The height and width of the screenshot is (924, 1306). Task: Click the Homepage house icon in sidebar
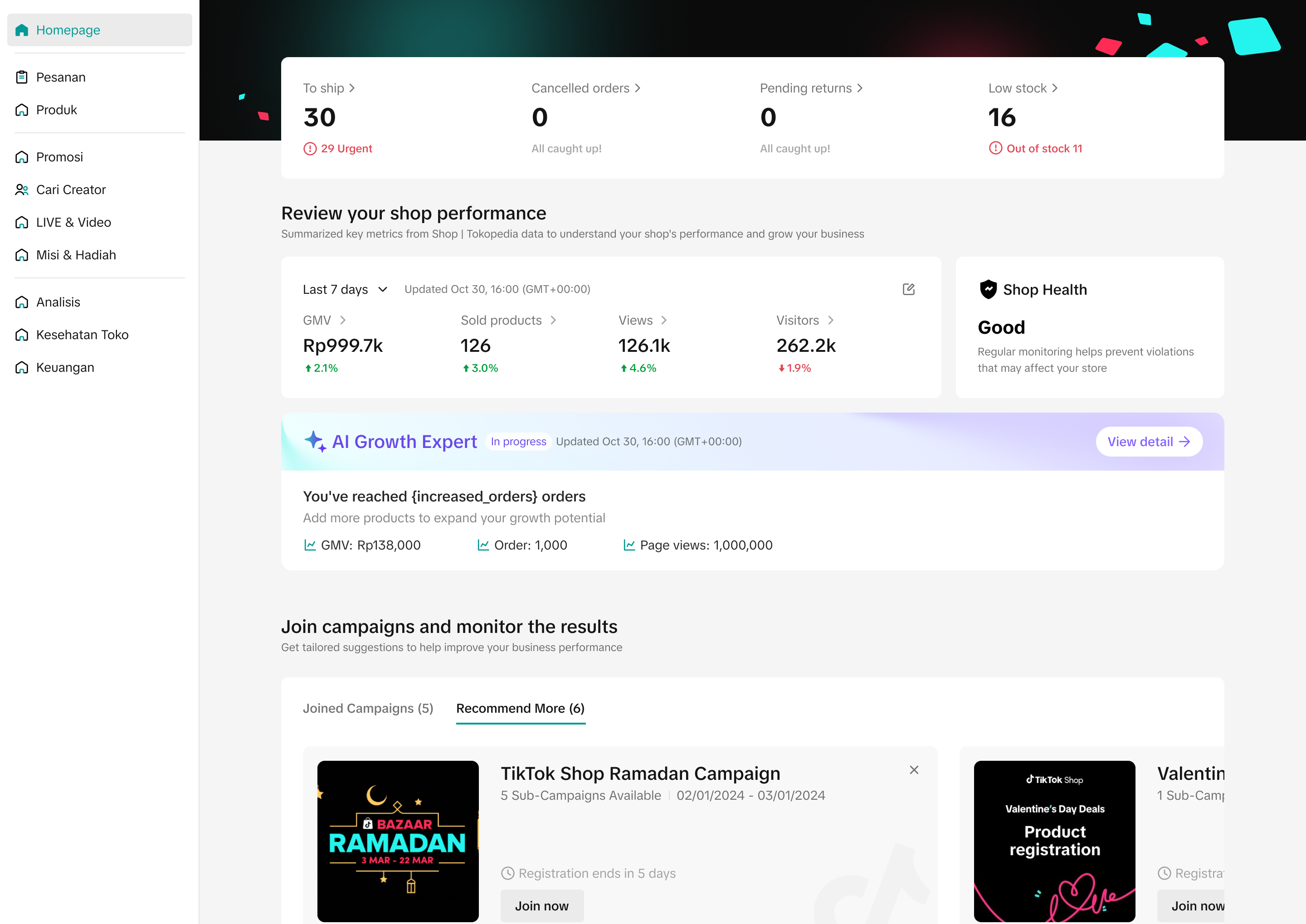click(22, 30)
